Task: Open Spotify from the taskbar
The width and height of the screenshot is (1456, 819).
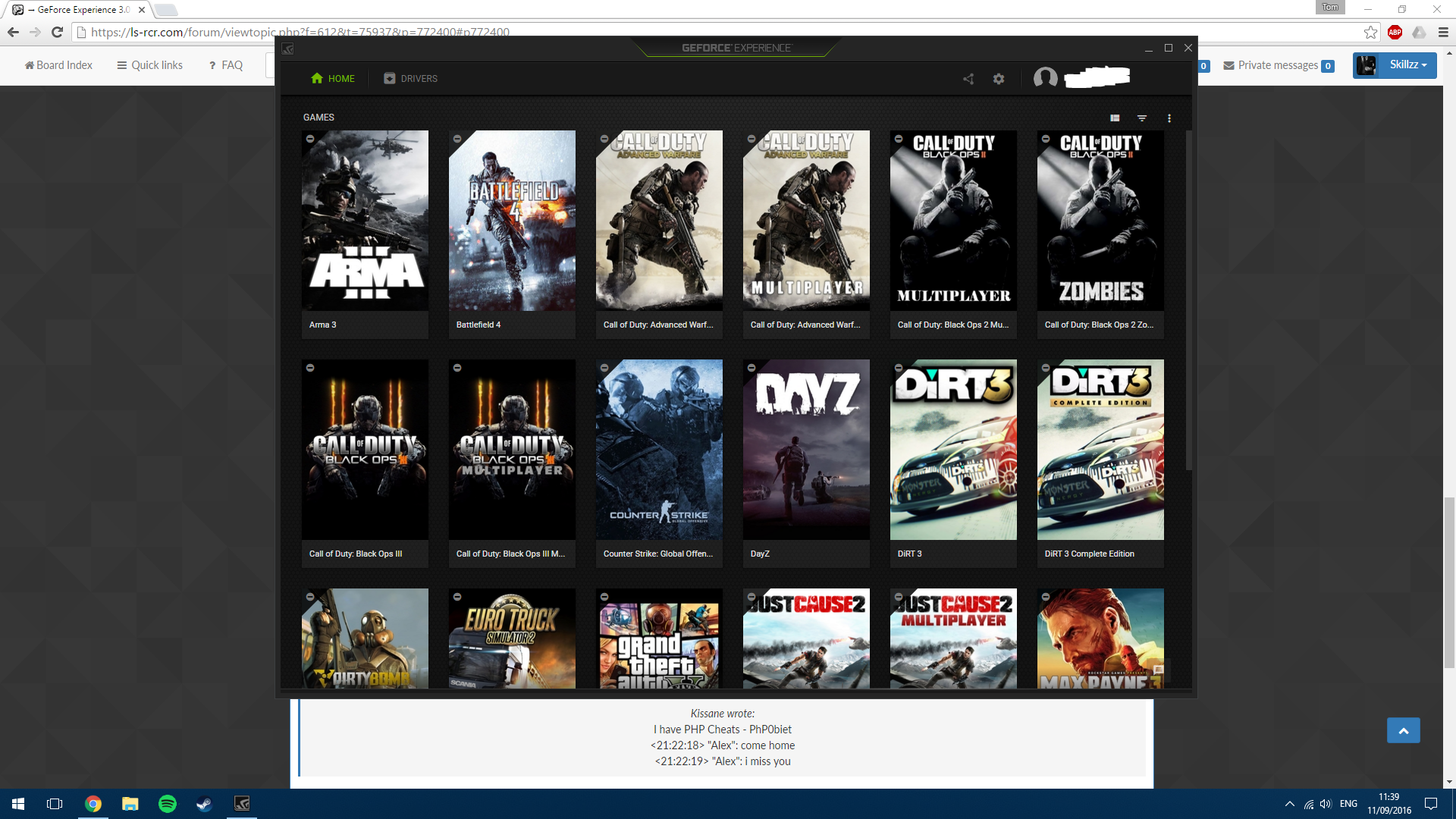Action: pyautogui.click(x=168, y=804)
